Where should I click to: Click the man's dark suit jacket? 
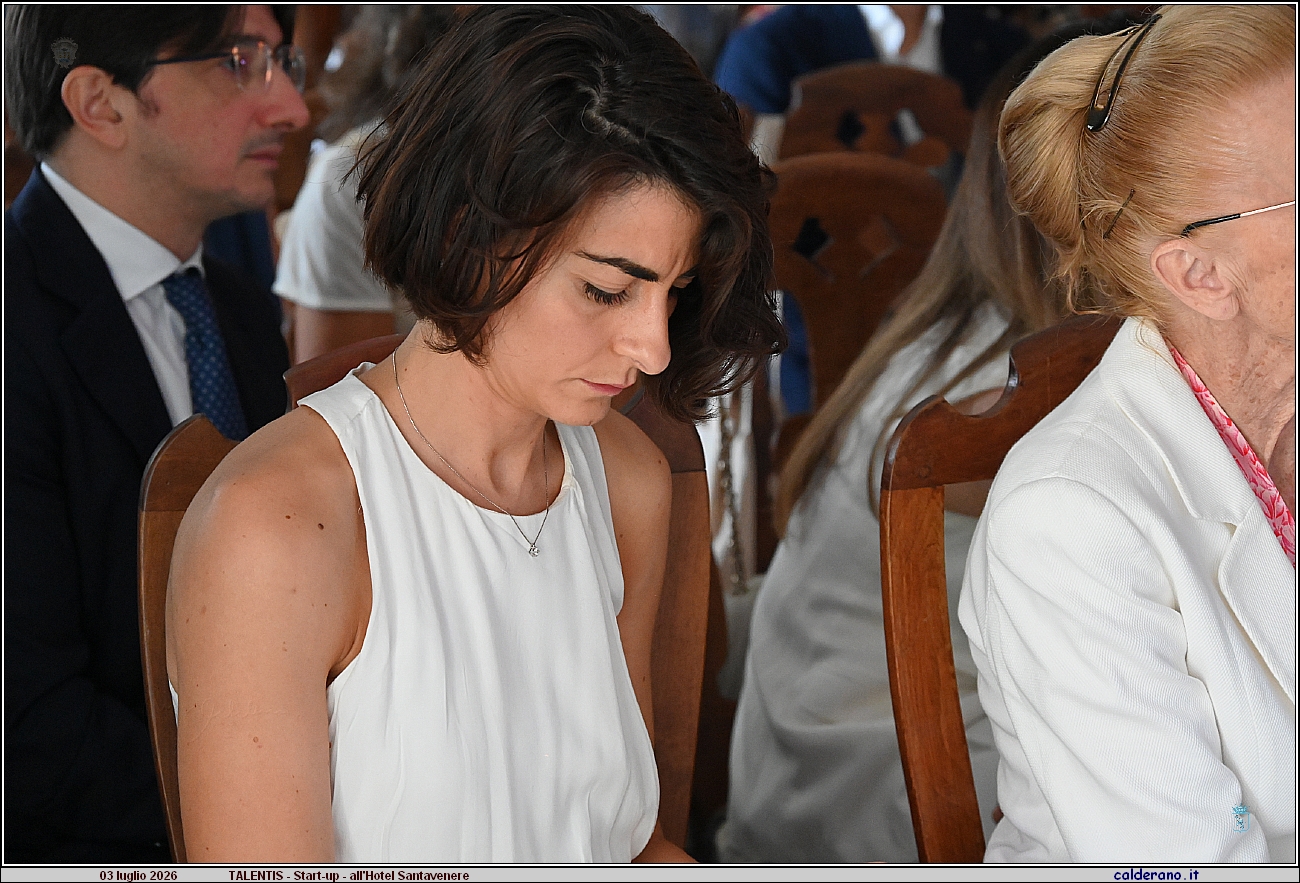click(85, 520)
